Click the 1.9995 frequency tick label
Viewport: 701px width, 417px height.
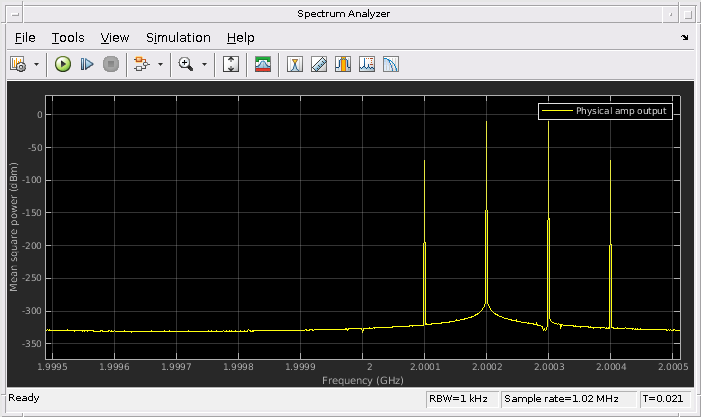coord(52,367)
